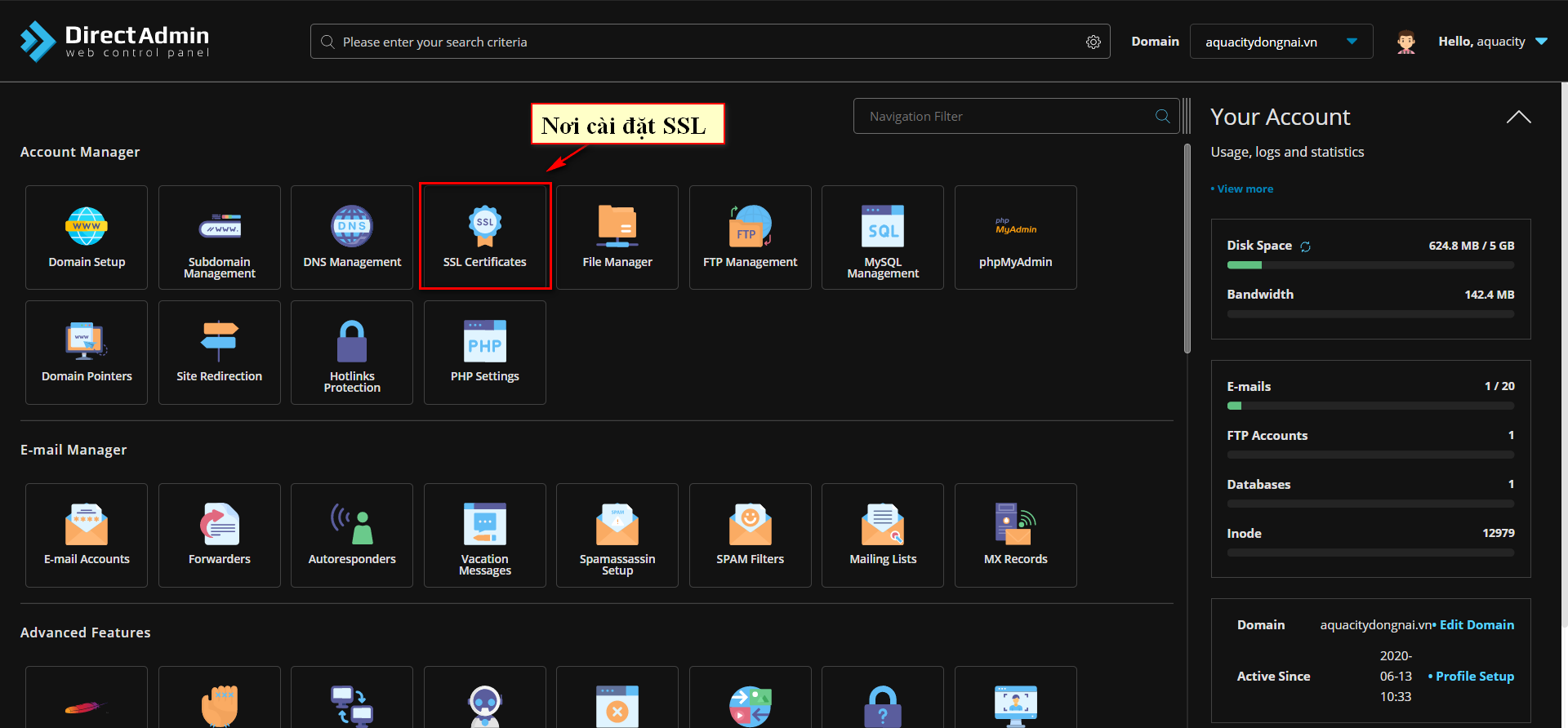Open search settings gear icon
Screen dimensions: 1568x728
[x=1094, y=42]
